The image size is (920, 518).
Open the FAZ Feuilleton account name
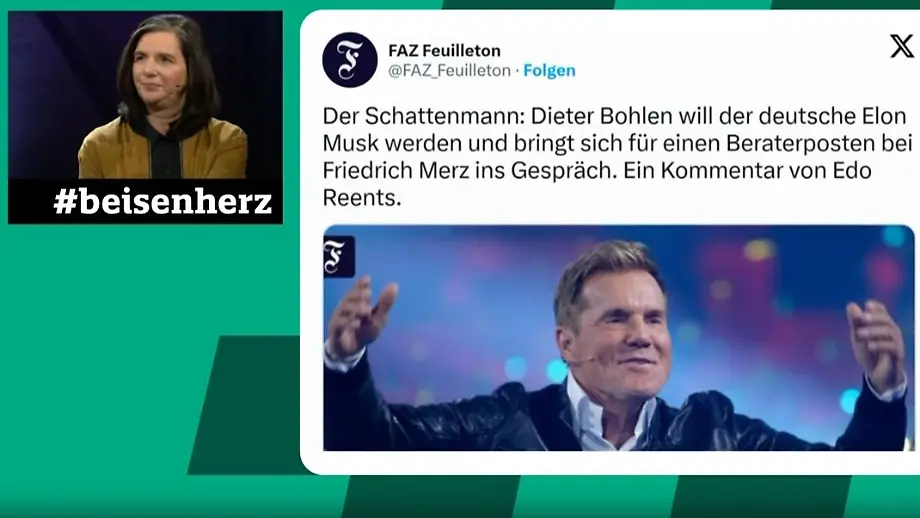[x=444, y=50]
